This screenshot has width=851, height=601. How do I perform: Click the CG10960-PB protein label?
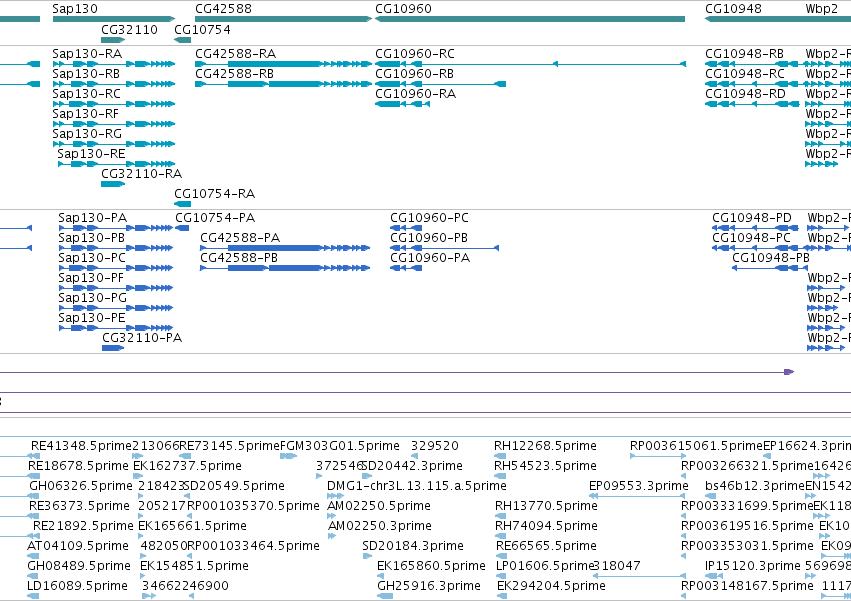[429, 238]
